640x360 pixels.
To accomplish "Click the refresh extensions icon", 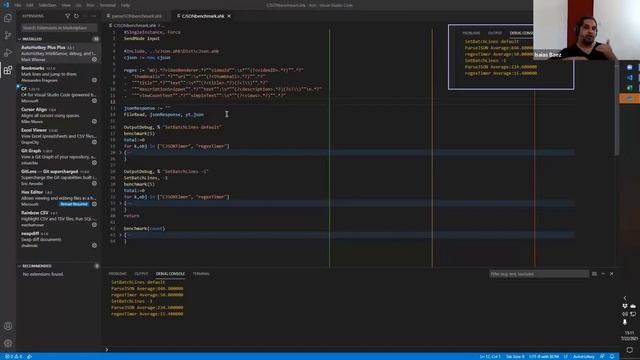I will pos(76,16).
